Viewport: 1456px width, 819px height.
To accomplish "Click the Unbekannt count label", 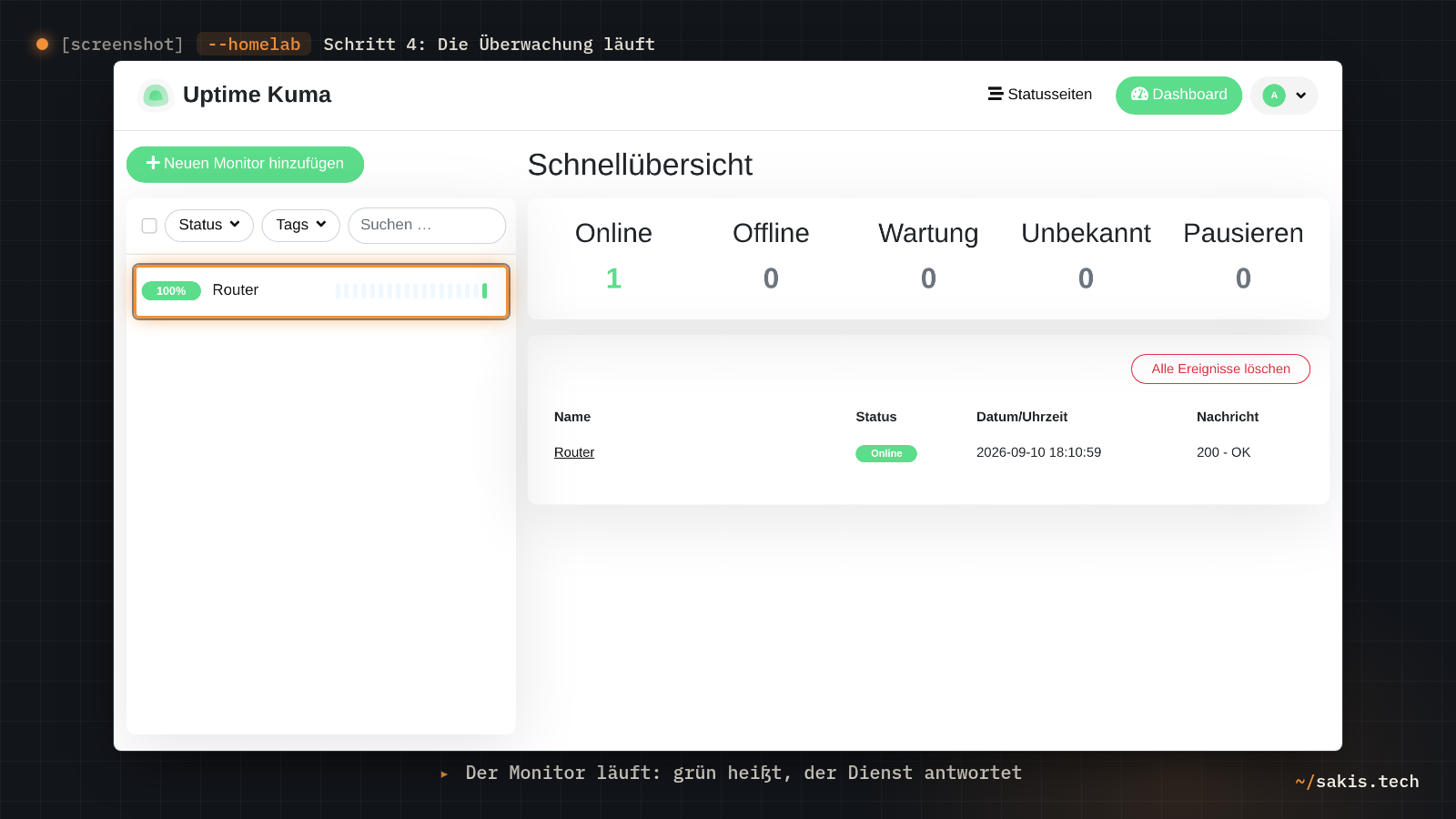I will (x=1086, y=233).
